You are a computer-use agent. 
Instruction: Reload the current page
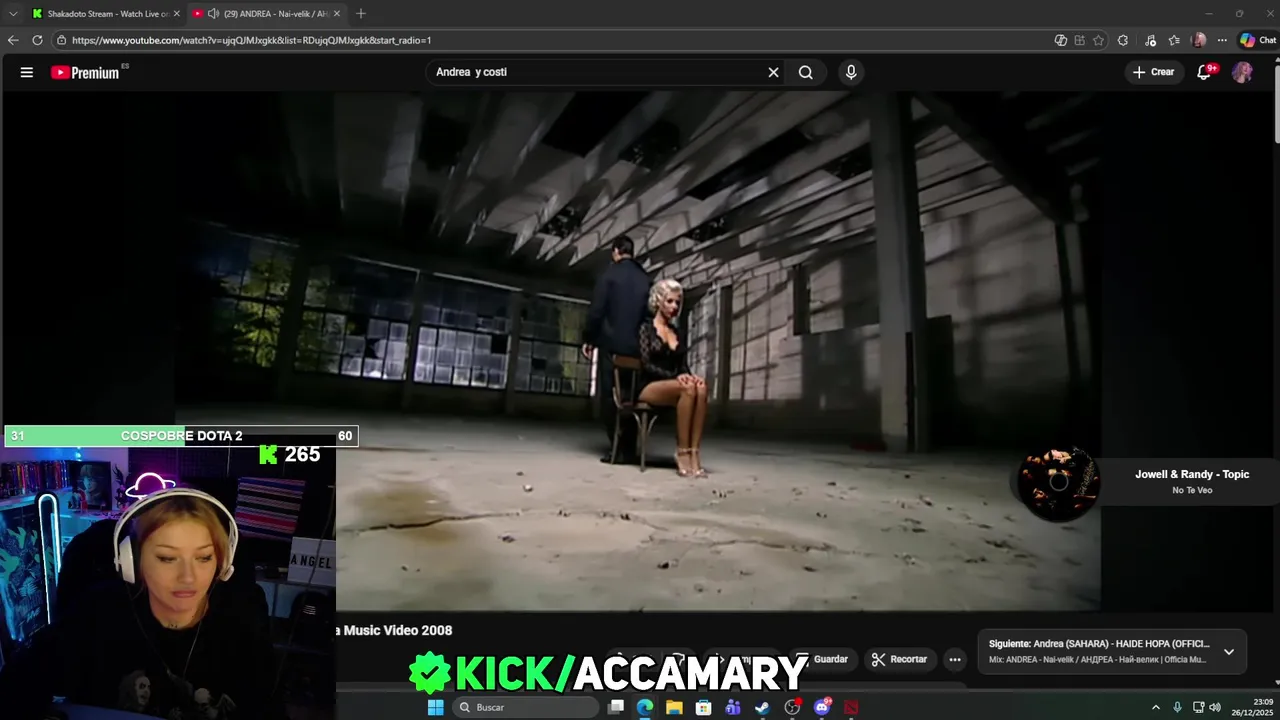pos(37,40)
